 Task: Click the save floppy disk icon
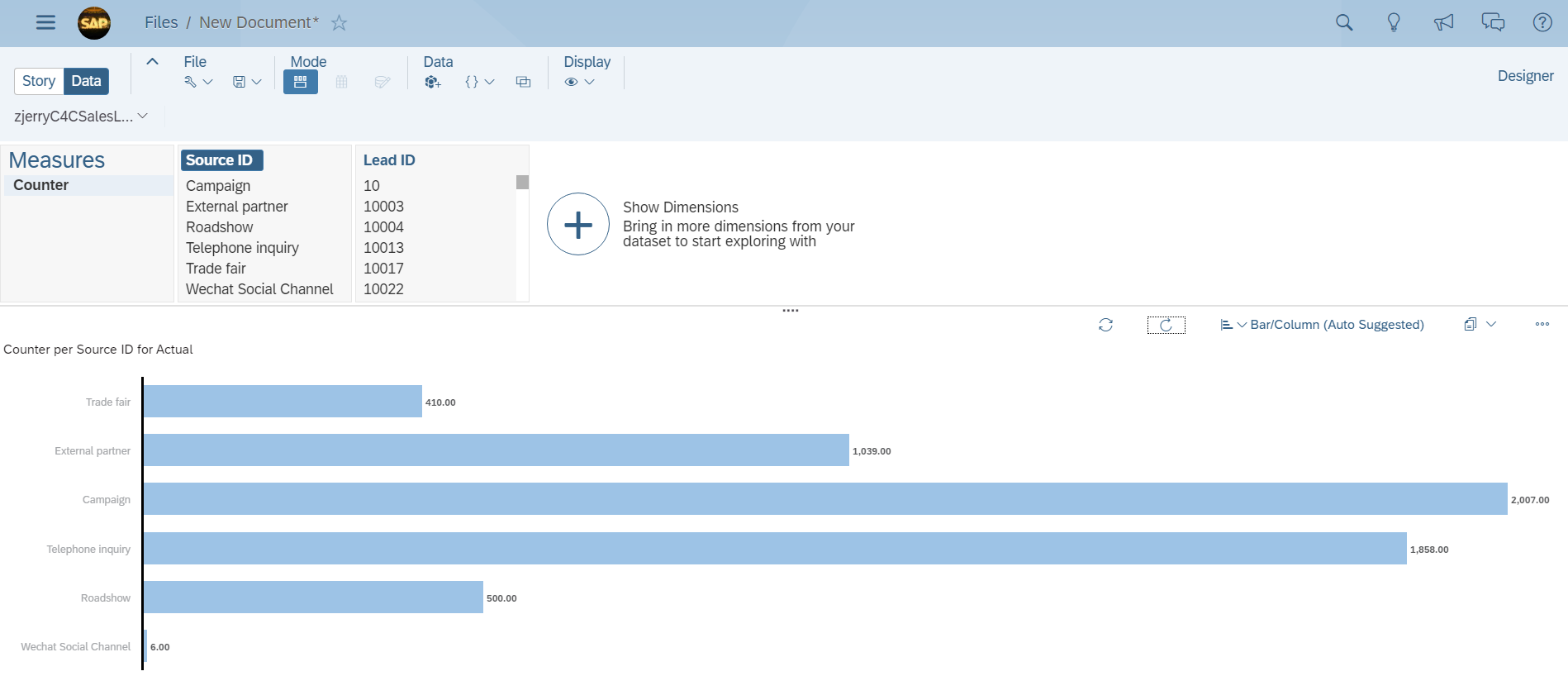click(239, 82)
